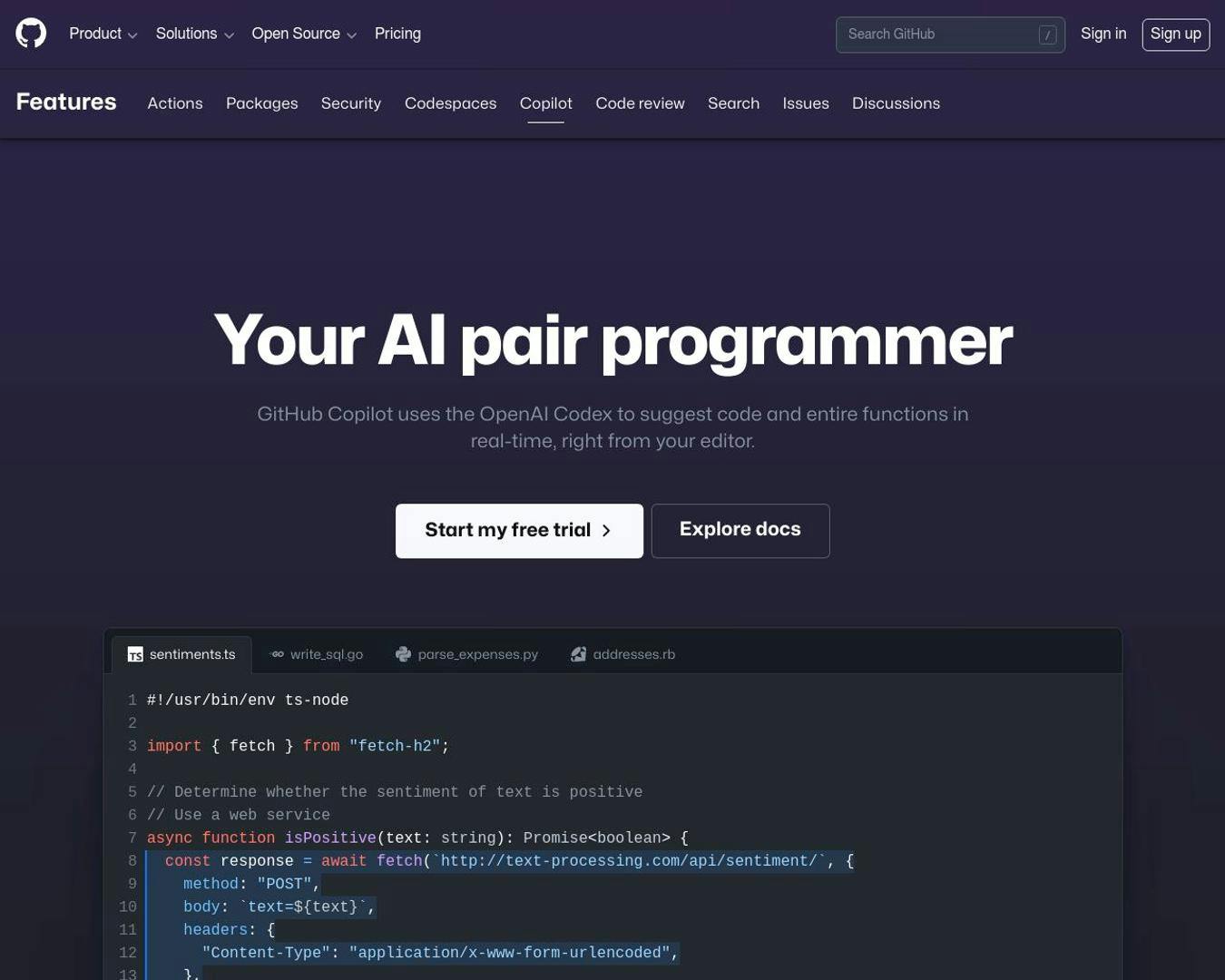
Task: Go to the Packages feature tab
Action: [x=261, y=103]
